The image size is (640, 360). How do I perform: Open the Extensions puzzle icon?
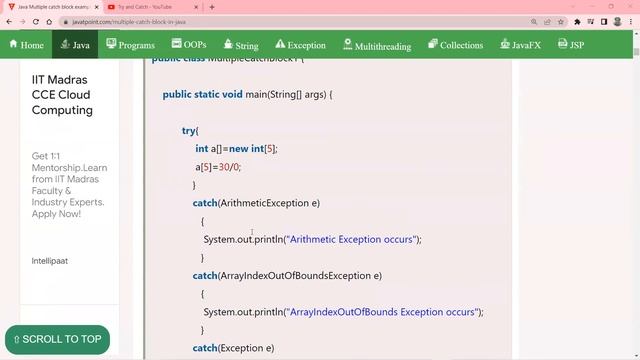pos(577,22)
